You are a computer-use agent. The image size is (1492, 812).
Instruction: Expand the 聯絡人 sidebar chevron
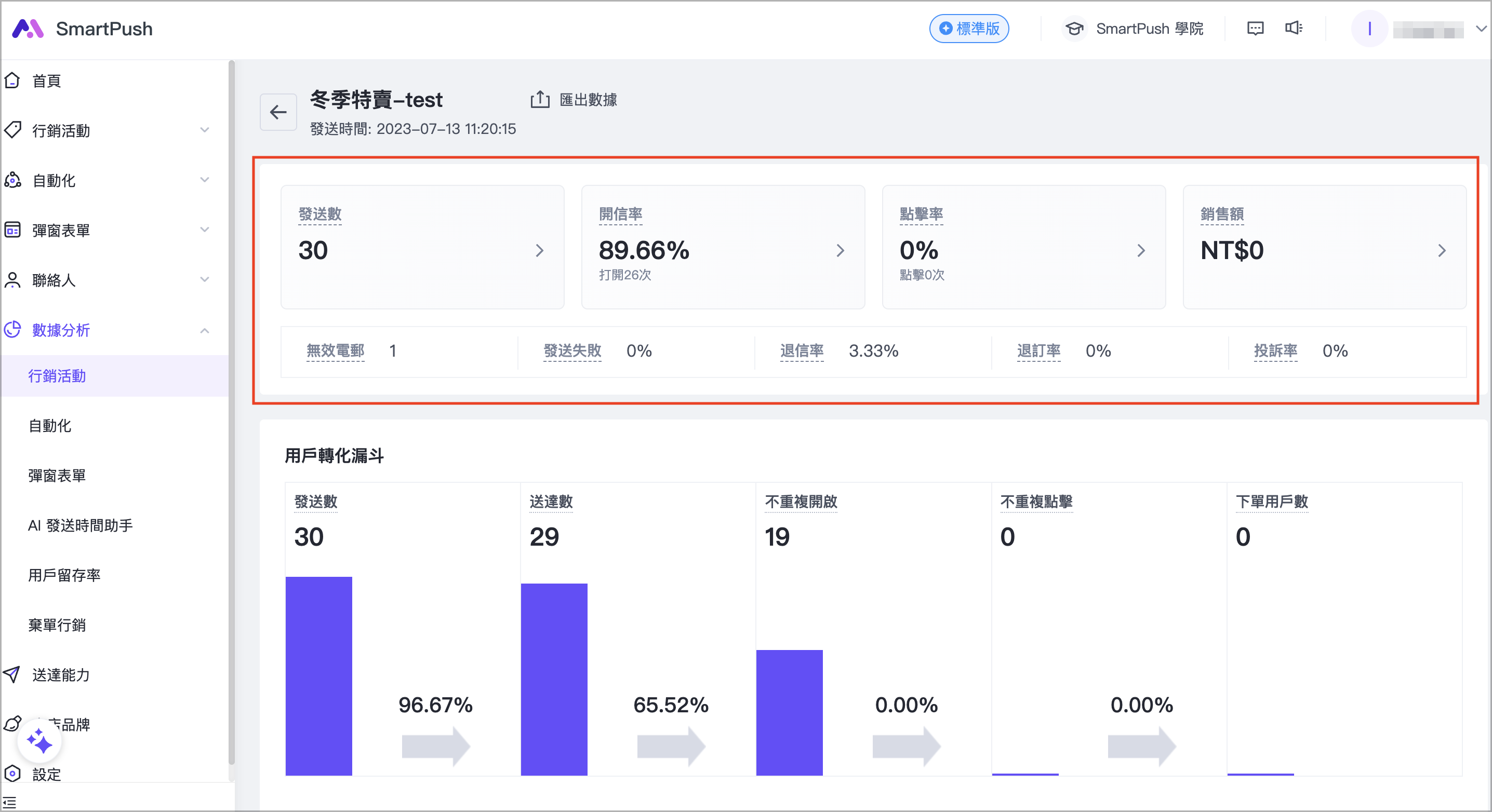click(x=205, y=280)
